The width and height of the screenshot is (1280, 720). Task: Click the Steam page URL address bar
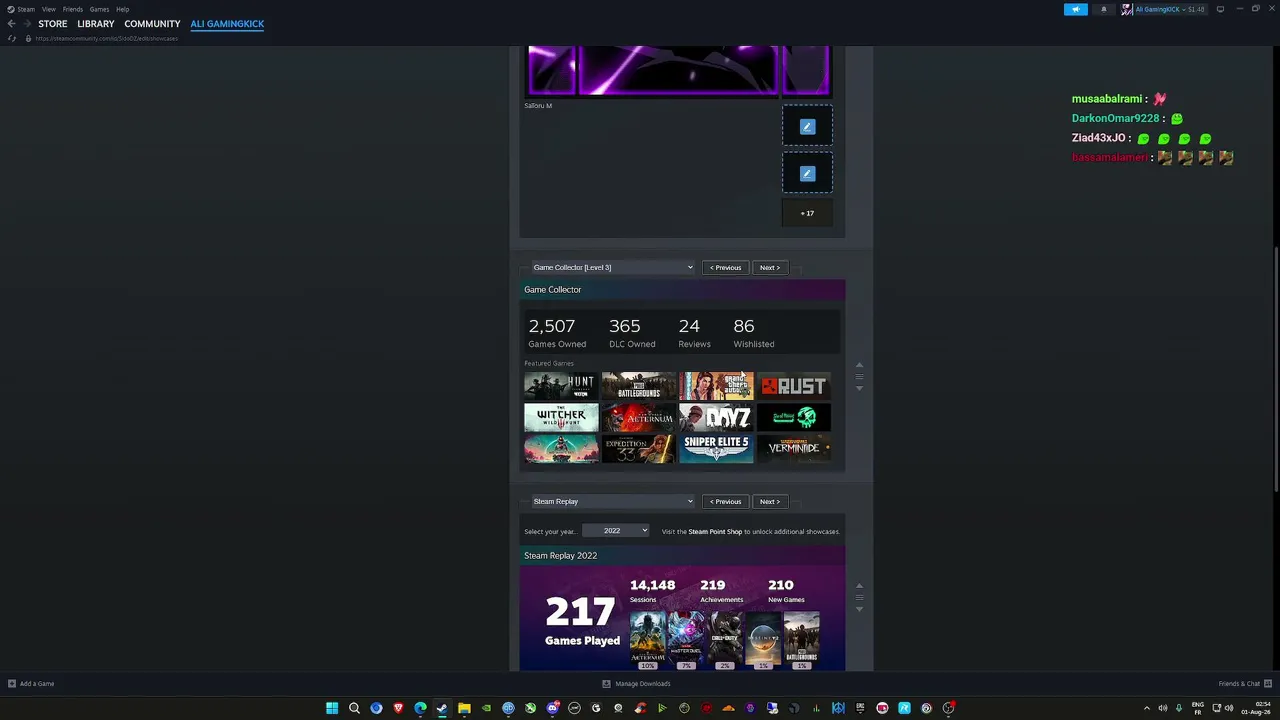(107, 39)
